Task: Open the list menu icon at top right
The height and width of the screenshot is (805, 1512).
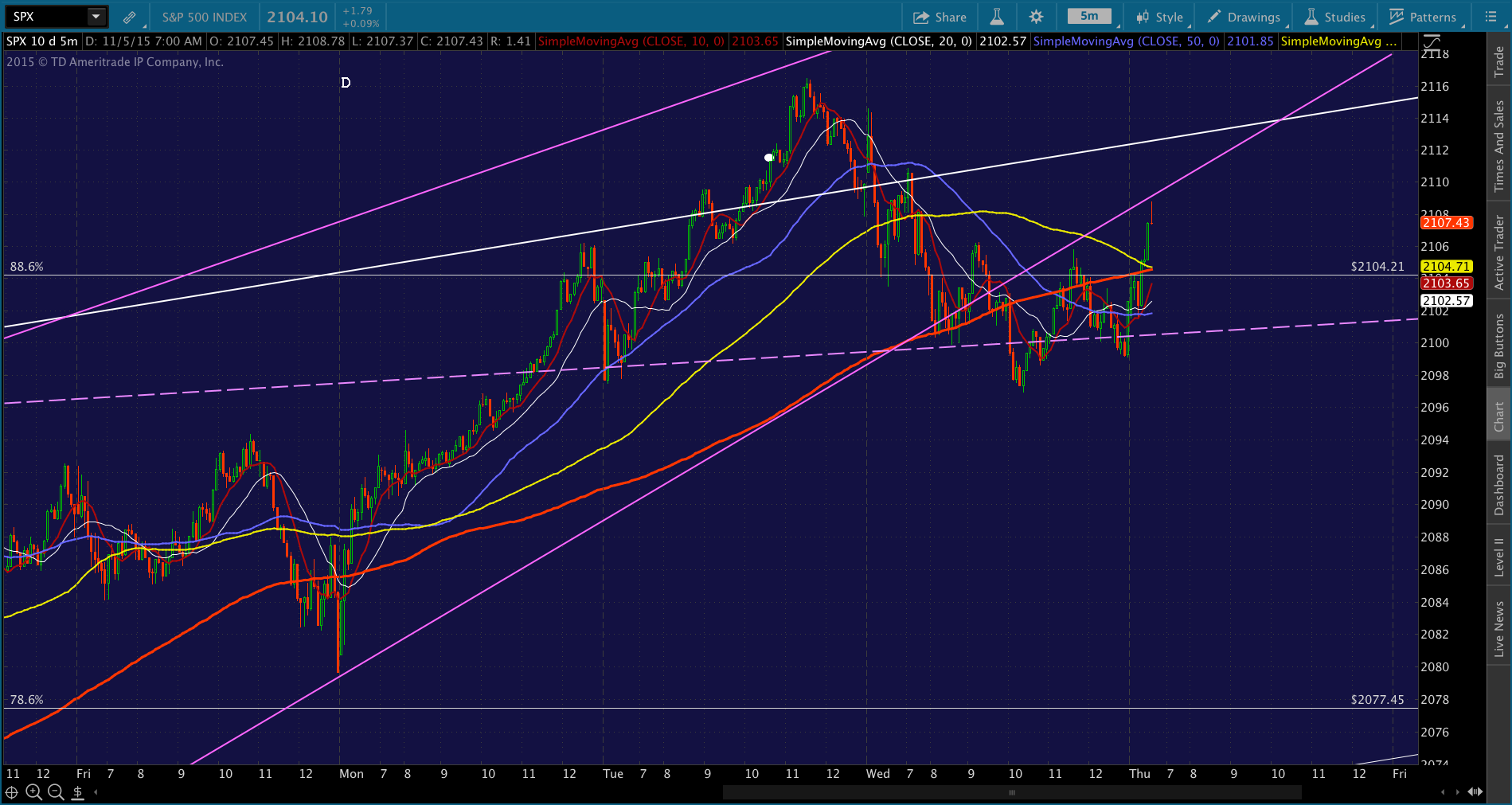Action: click(1491, 17)
